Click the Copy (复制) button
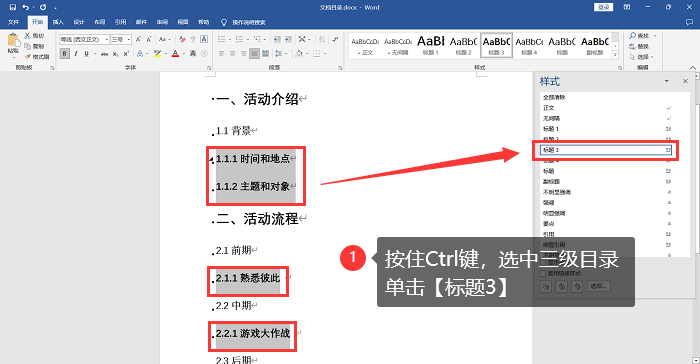Image resolution: width=700 pixels, height=364 pixels. 34,46
